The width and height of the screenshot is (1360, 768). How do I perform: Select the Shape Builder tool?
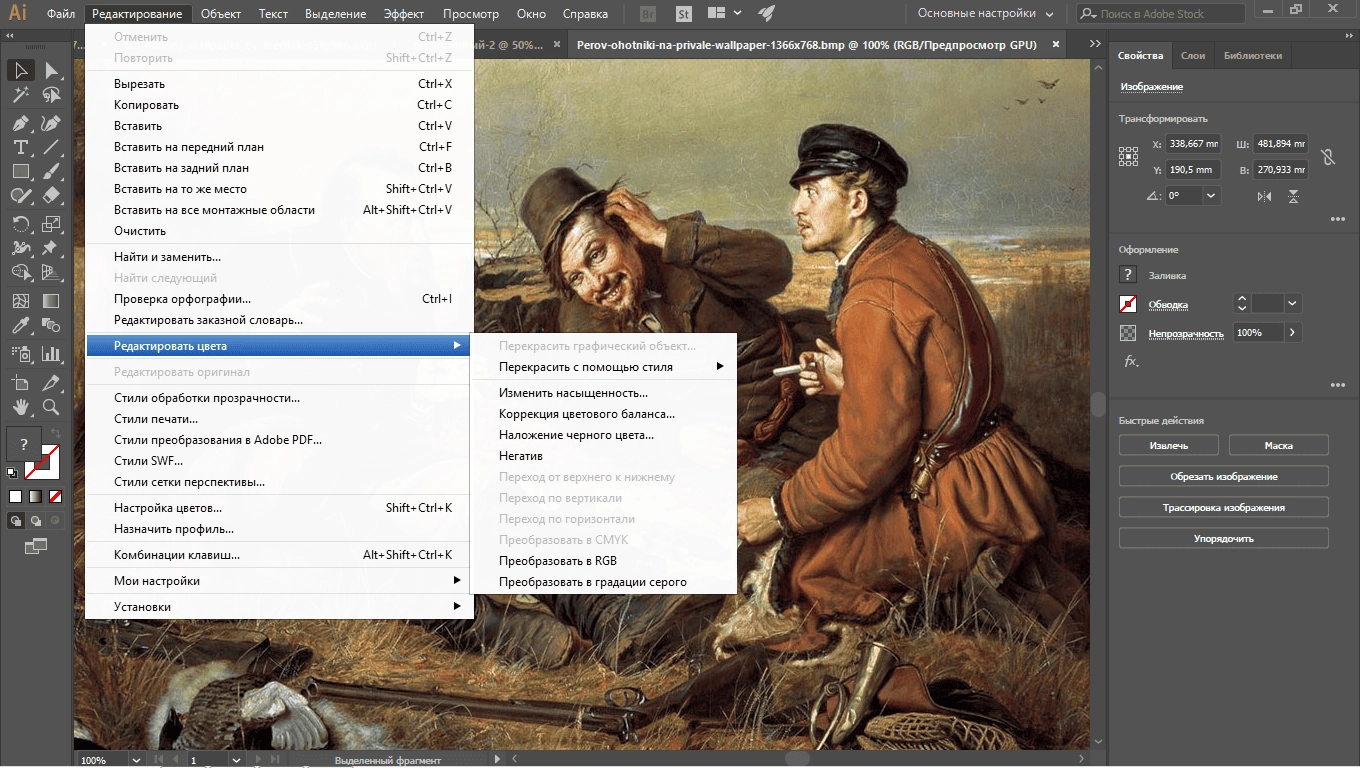(20, 272)
